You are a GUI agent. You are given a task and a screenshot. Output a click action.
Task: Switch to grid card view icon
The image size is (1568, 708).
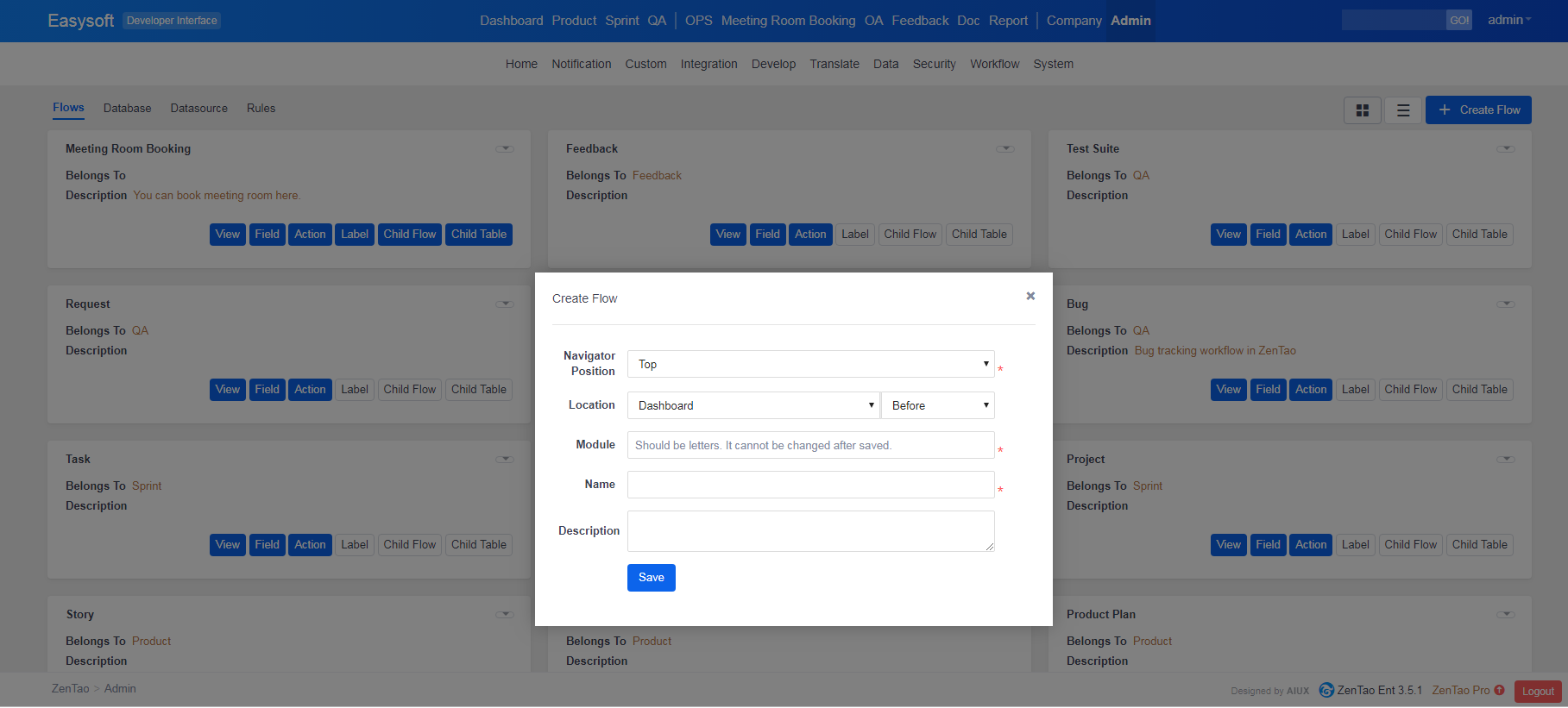[1362, 110]
